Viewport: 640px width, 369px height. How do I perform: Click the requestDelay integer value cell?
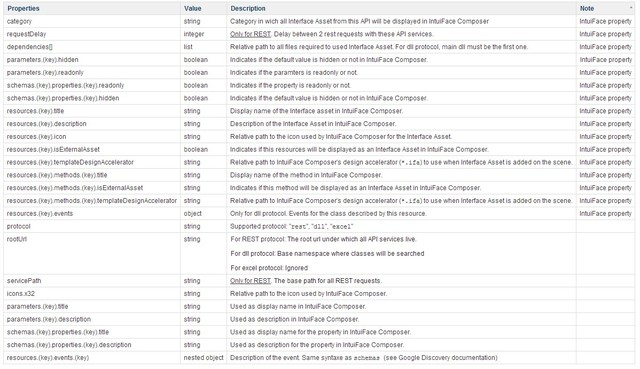pos(204,34)
